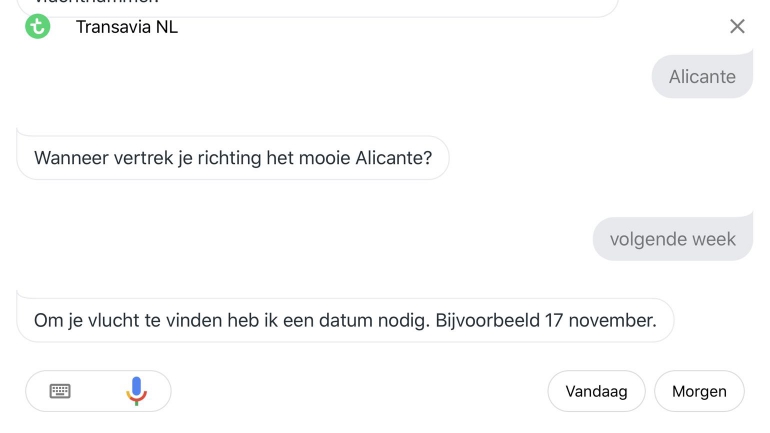770x433 pixels.
Task: Click the word "vertrek" in the question
Action: pos(137,158)
